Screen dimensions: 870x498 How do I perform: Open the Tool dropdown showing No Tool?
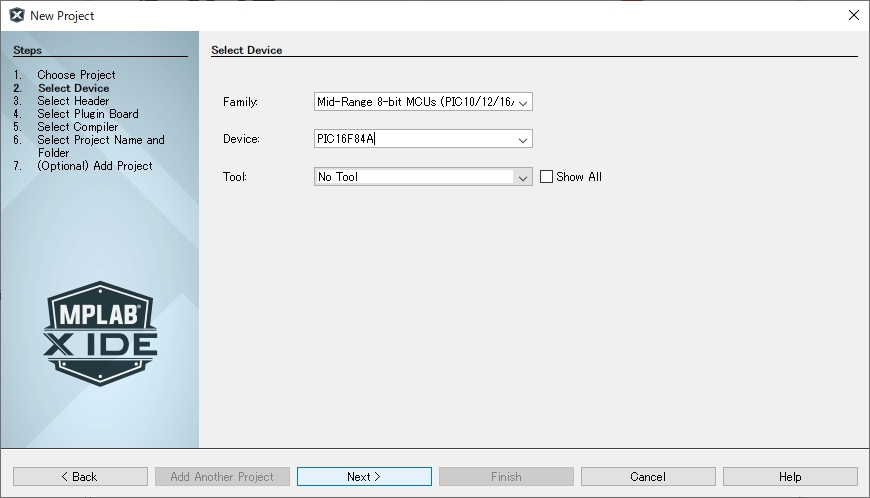click(522, 177)
